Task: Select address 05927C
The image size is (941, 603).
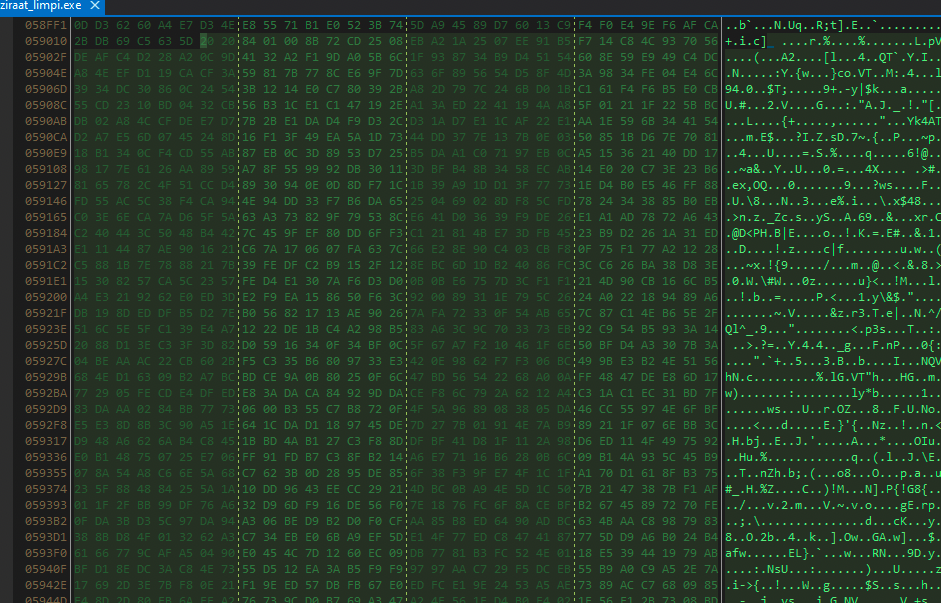Action: click(46, 361)
